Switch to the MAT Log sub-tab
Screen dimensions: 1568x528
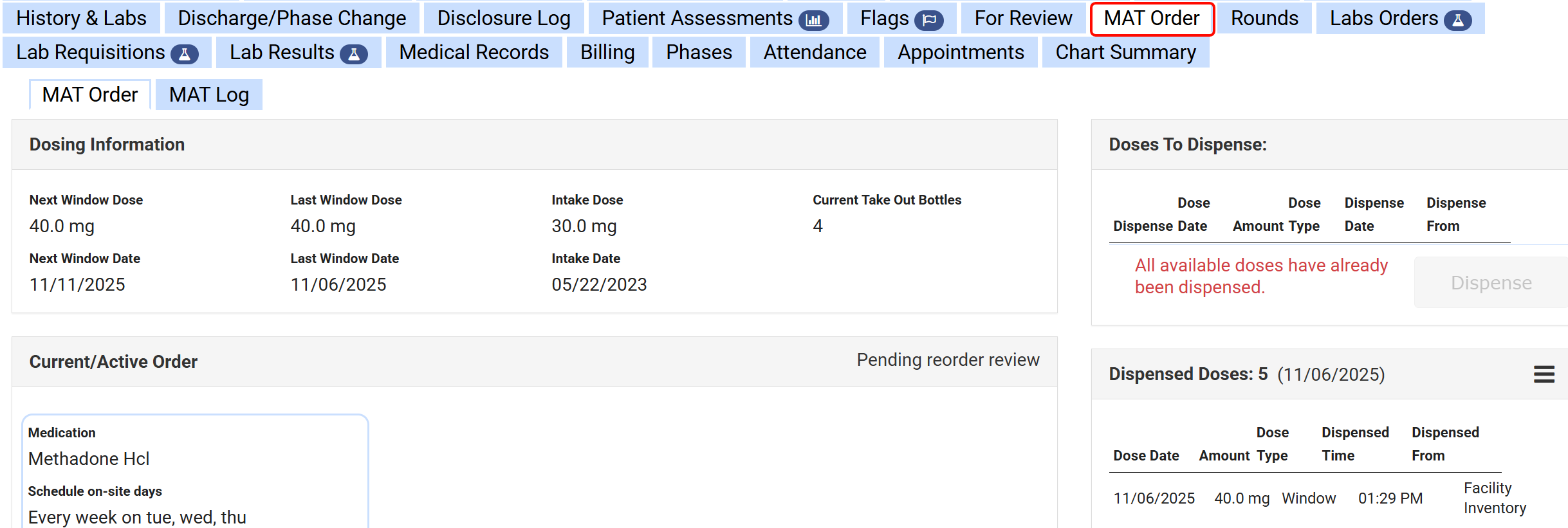pos(208,95)
